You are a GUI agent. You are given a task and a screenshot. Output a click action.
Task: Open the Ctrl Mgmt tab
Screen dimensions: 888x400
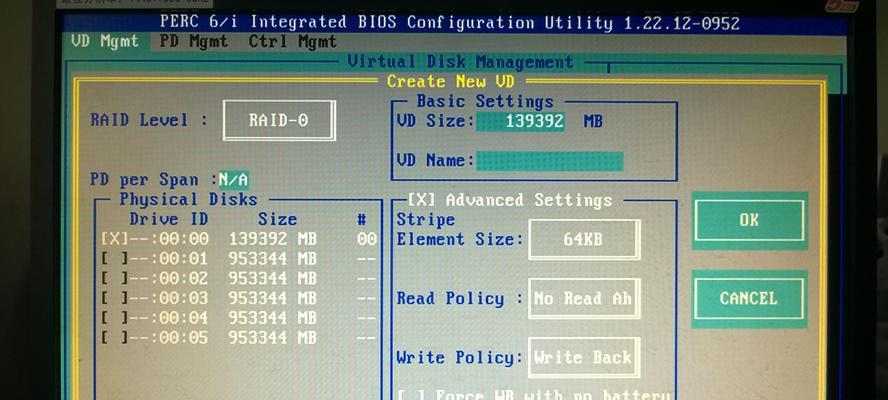(x=293, y=41)
